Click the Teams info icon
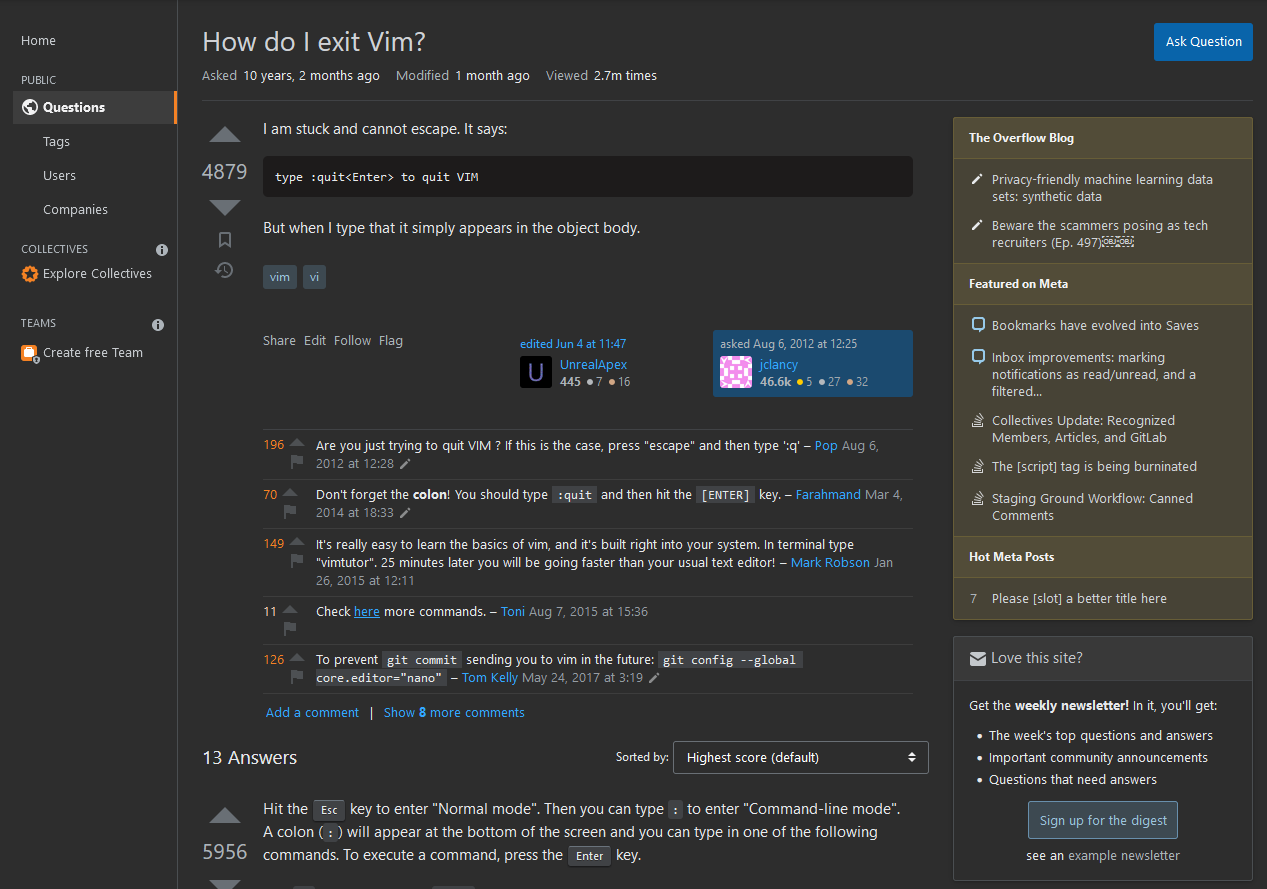Viewport: 1267px width, 889px height. point(158,325)
